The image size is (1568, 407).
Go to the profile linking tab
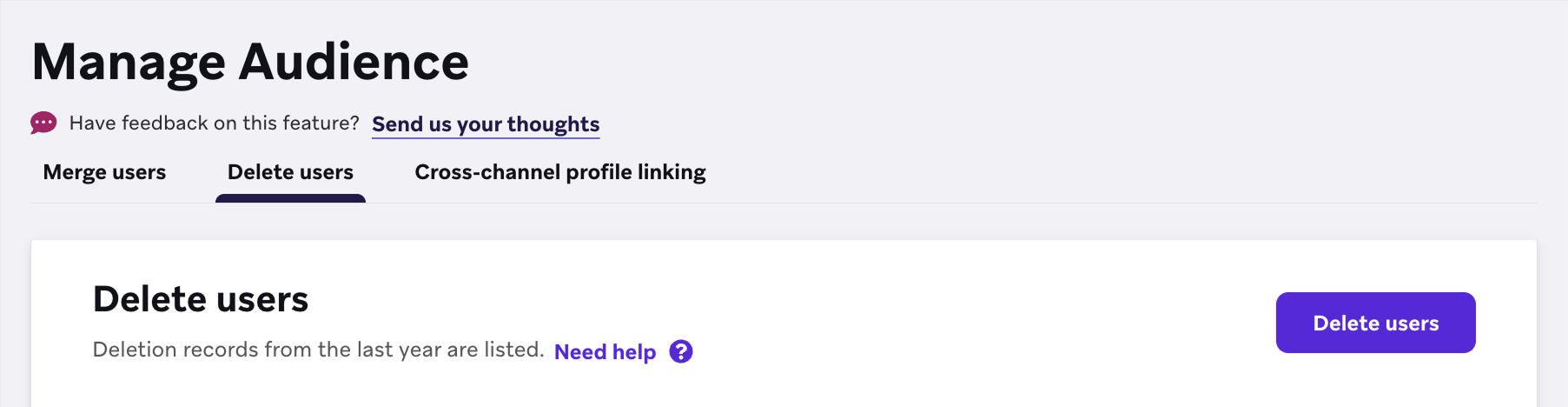[x=560, y=172]
